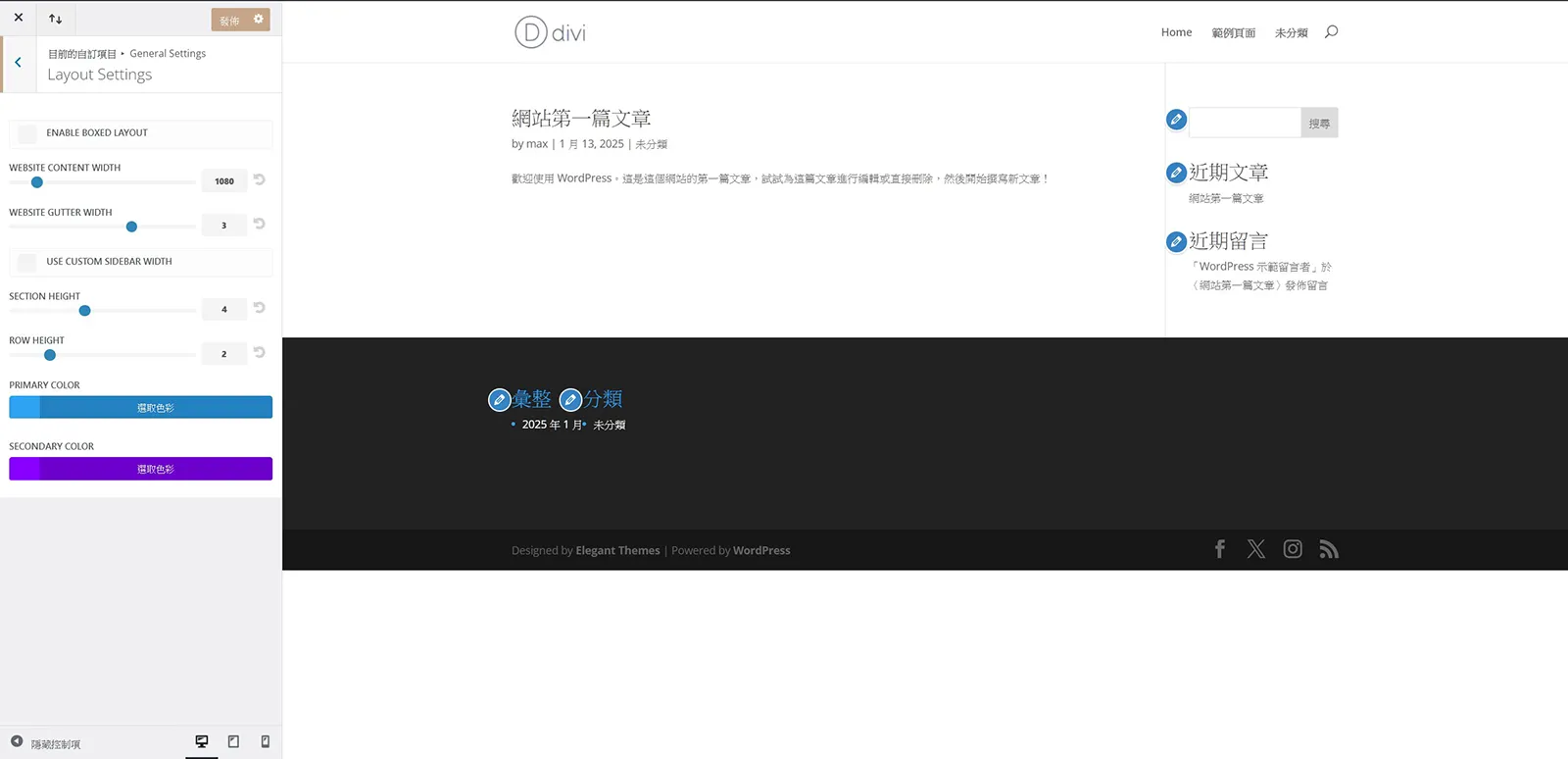Open X (Twitter) social icon

[1256, 549]
